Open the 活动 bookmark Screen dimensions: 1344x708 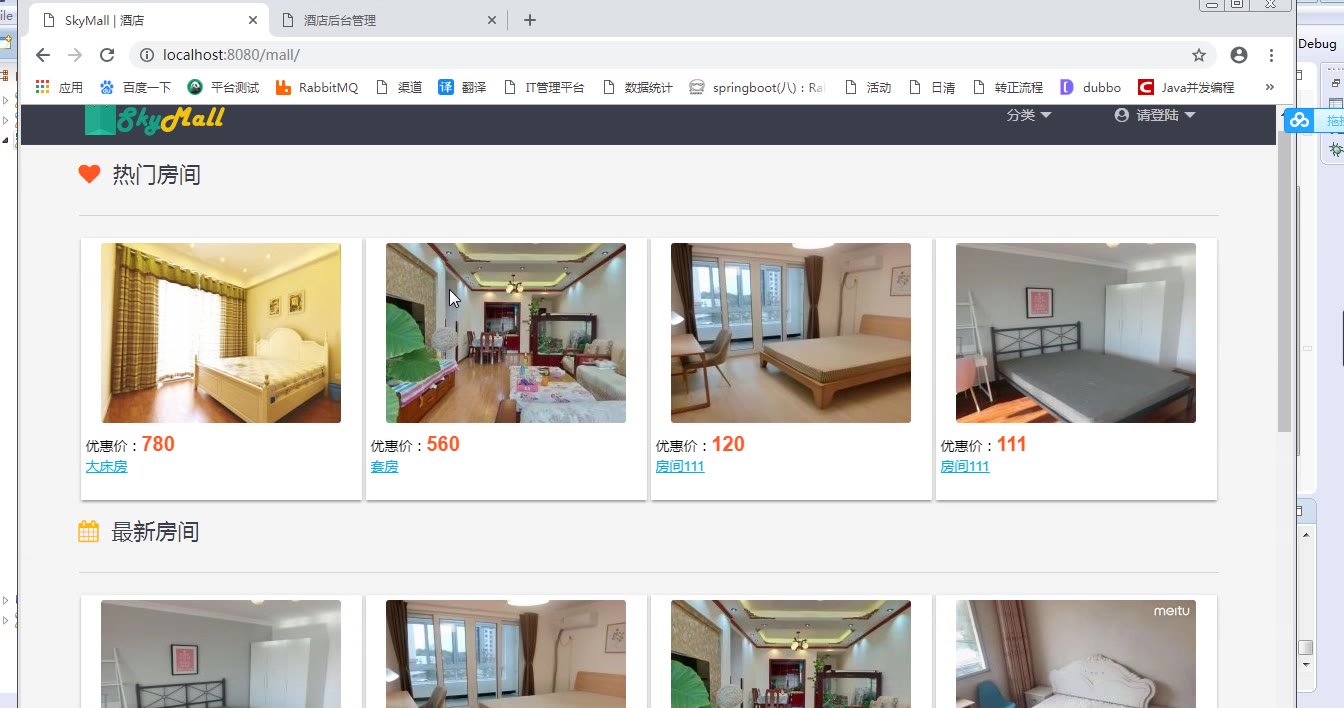[867, 87]
